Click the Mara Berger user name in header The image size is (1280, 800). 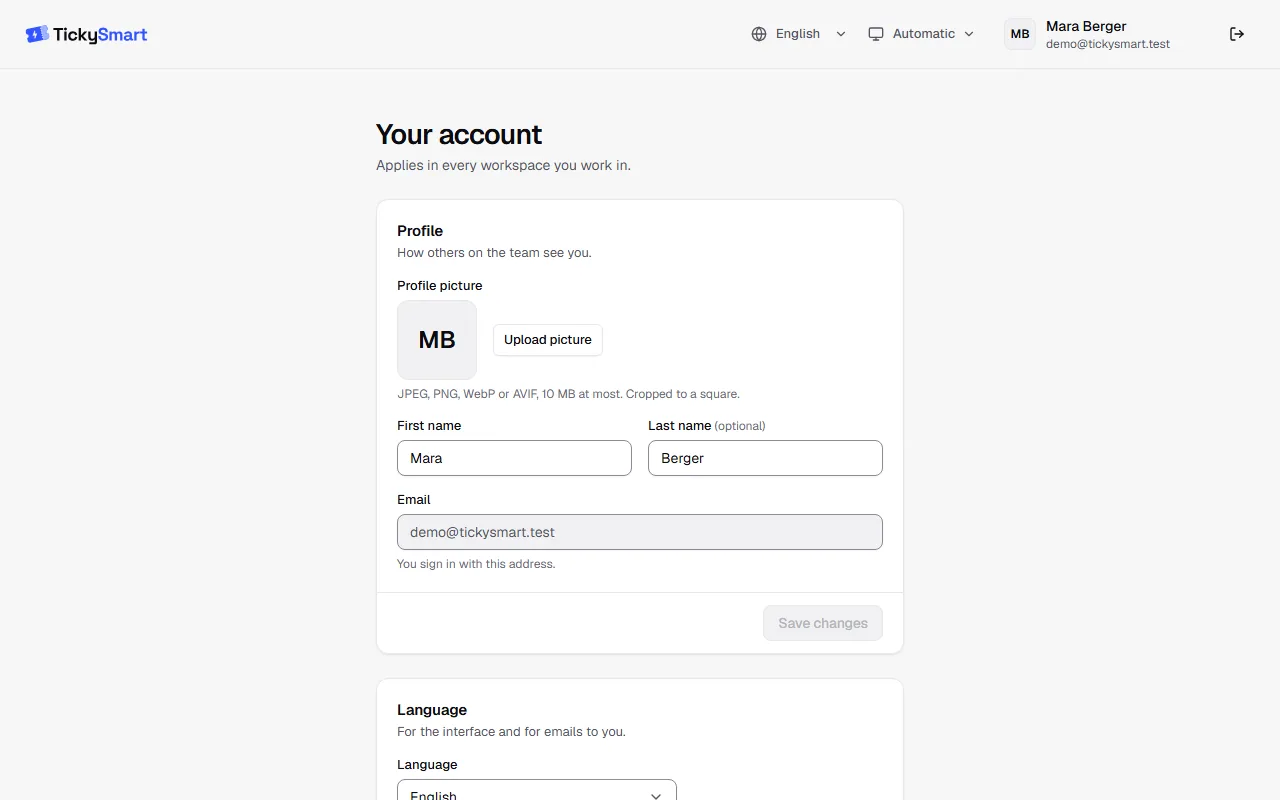tap(1086, 26)
